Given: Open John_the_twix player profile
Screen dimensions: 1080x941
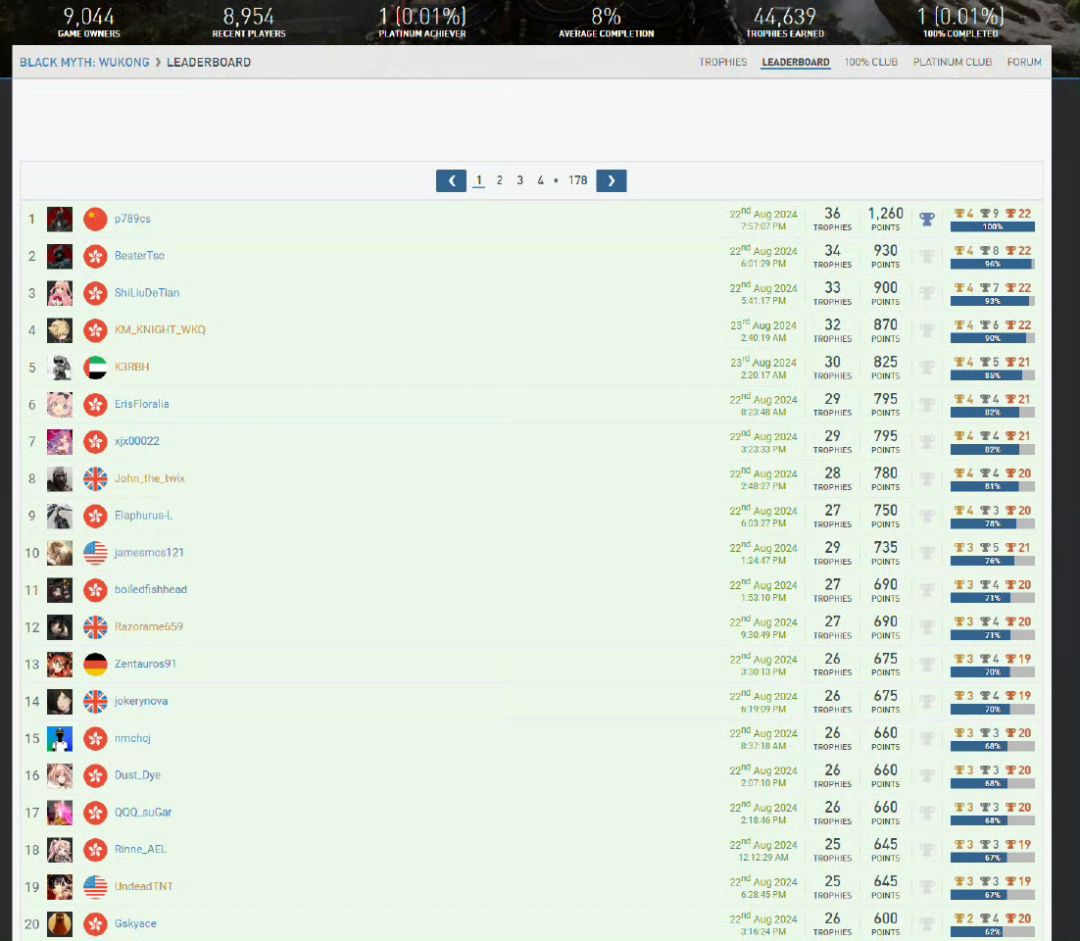Looking at the screenshot, I should click(149, 478).
